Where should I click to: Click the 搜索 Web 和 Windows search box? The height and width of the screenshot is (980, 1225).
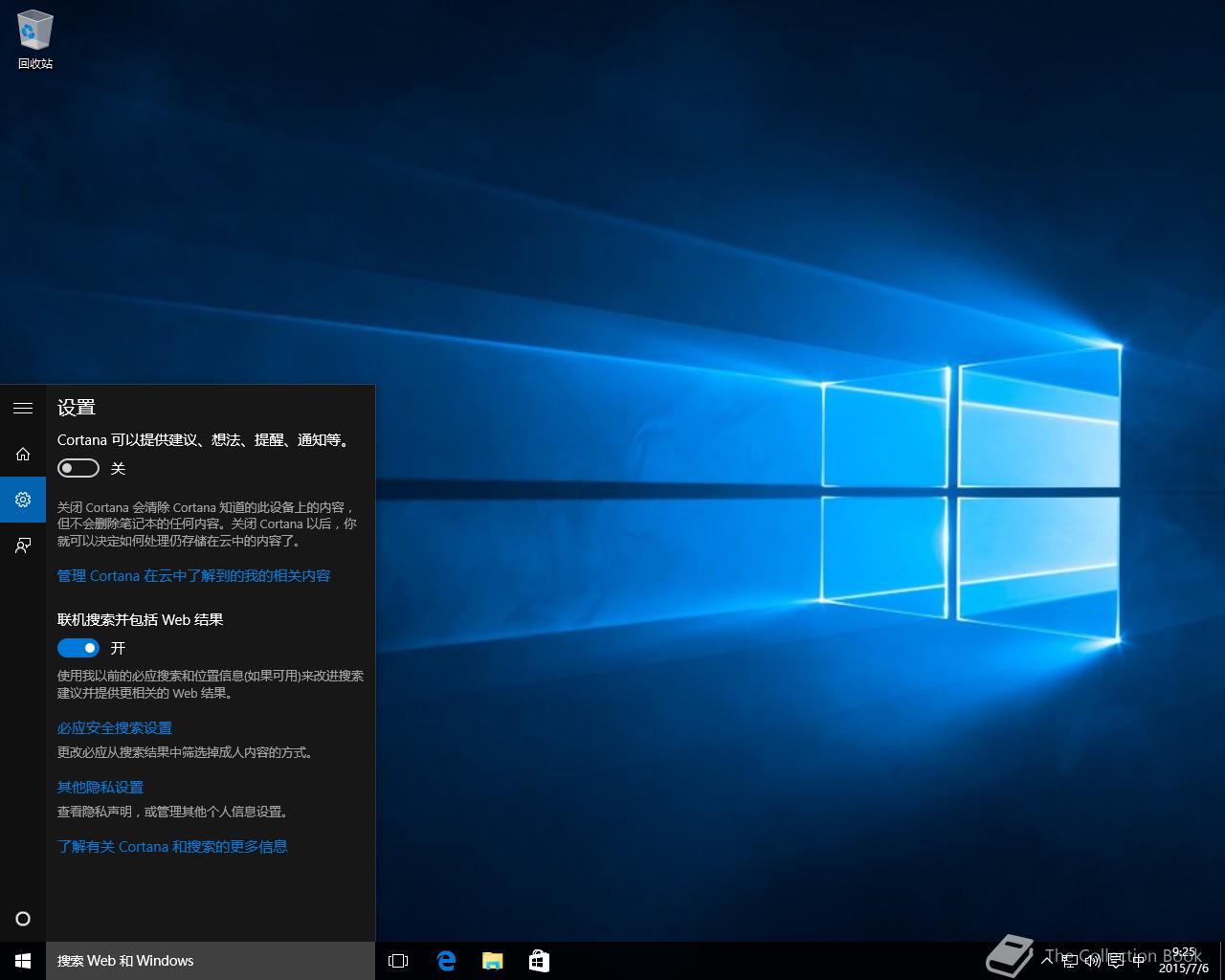pyautogui.click(x=211, y=961)
